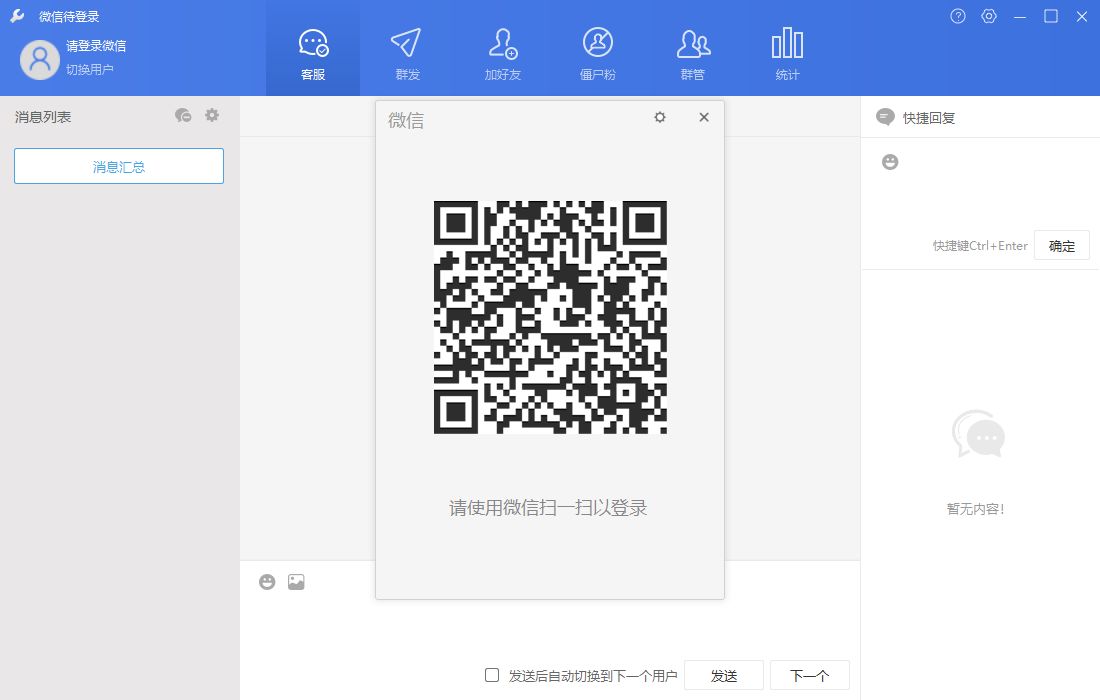
Task: Open the image attachment picker
Action: tap(295, 581)
